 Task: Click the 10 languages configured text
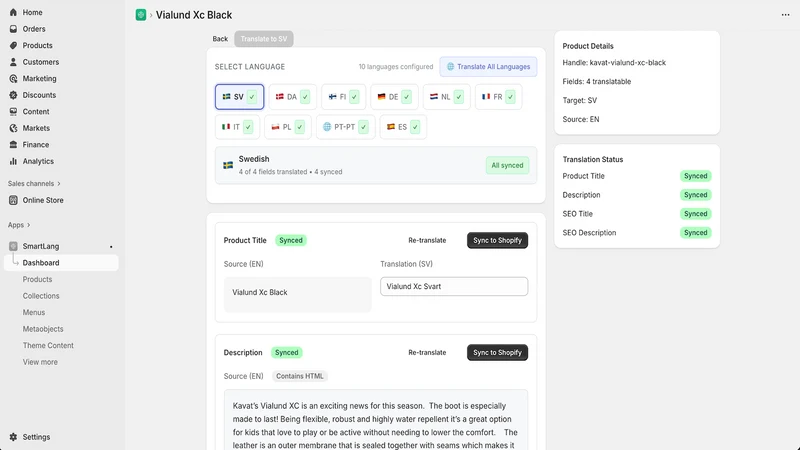click(x=396, y=67)
